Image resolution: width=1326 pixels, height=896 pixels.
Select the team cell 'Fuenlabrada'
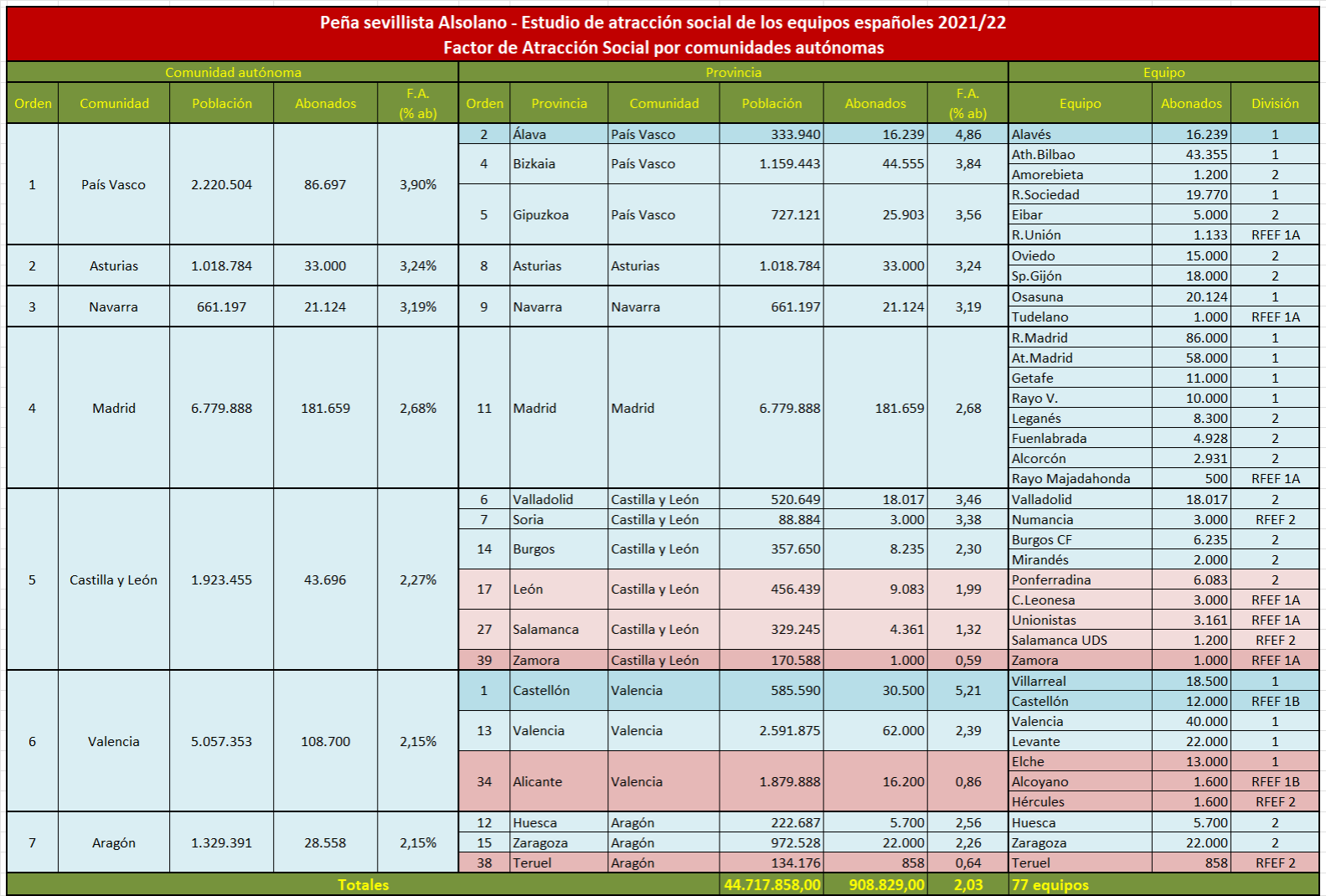[1081, 438]
